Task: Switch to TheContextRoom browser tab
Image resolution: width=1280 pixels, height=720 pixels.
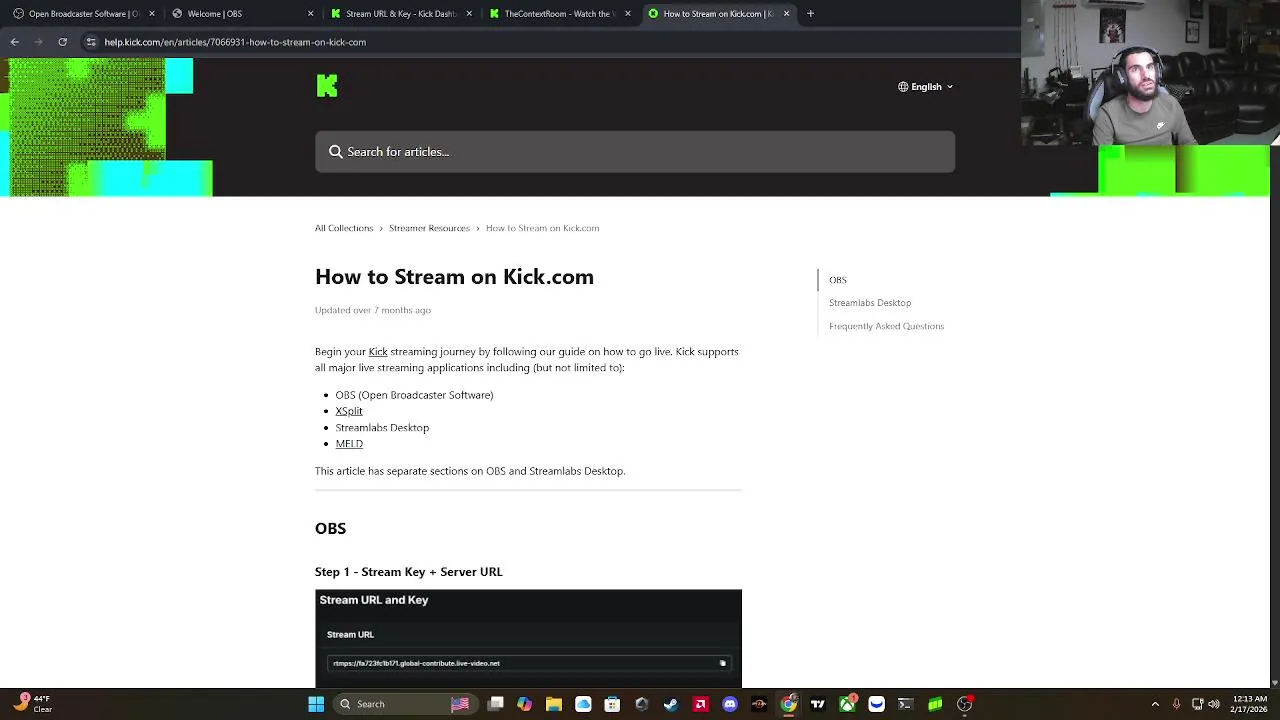Action: (558, 14)
